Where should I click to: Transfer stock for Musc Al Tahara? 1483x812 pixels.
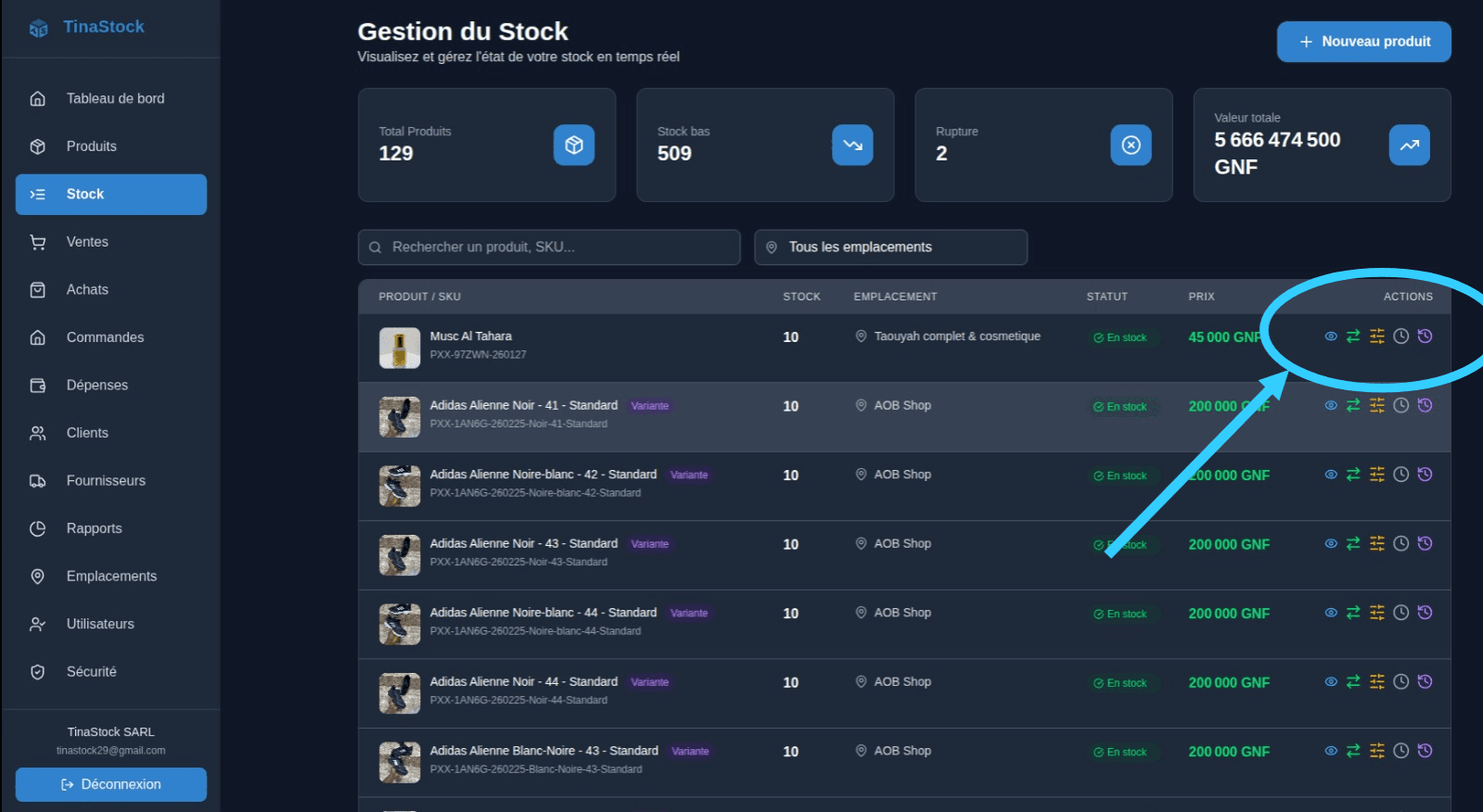[x=1353, y=336]
